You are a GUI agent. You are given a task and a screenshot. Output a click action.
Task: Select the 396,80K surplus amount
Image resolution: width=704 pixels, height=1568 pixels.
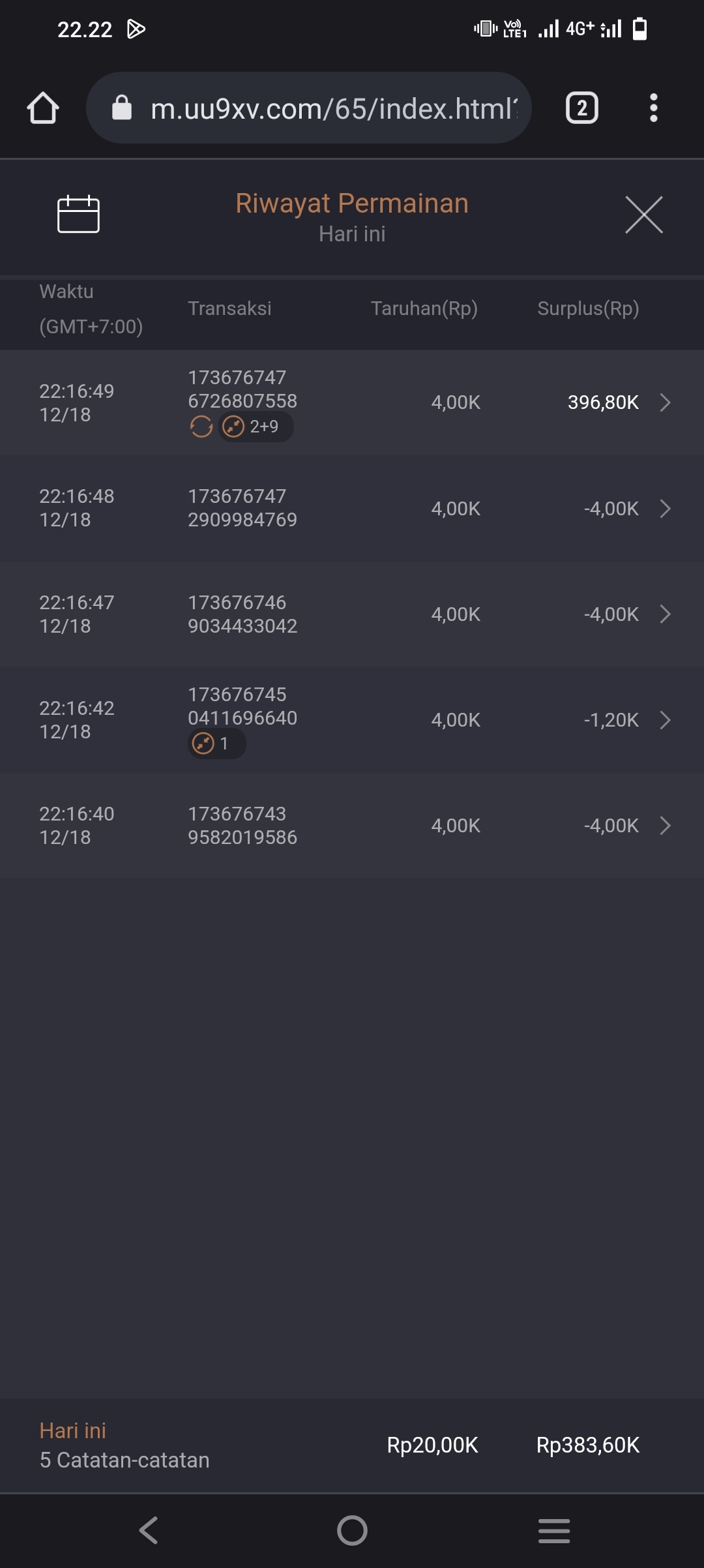pos(603,402)
